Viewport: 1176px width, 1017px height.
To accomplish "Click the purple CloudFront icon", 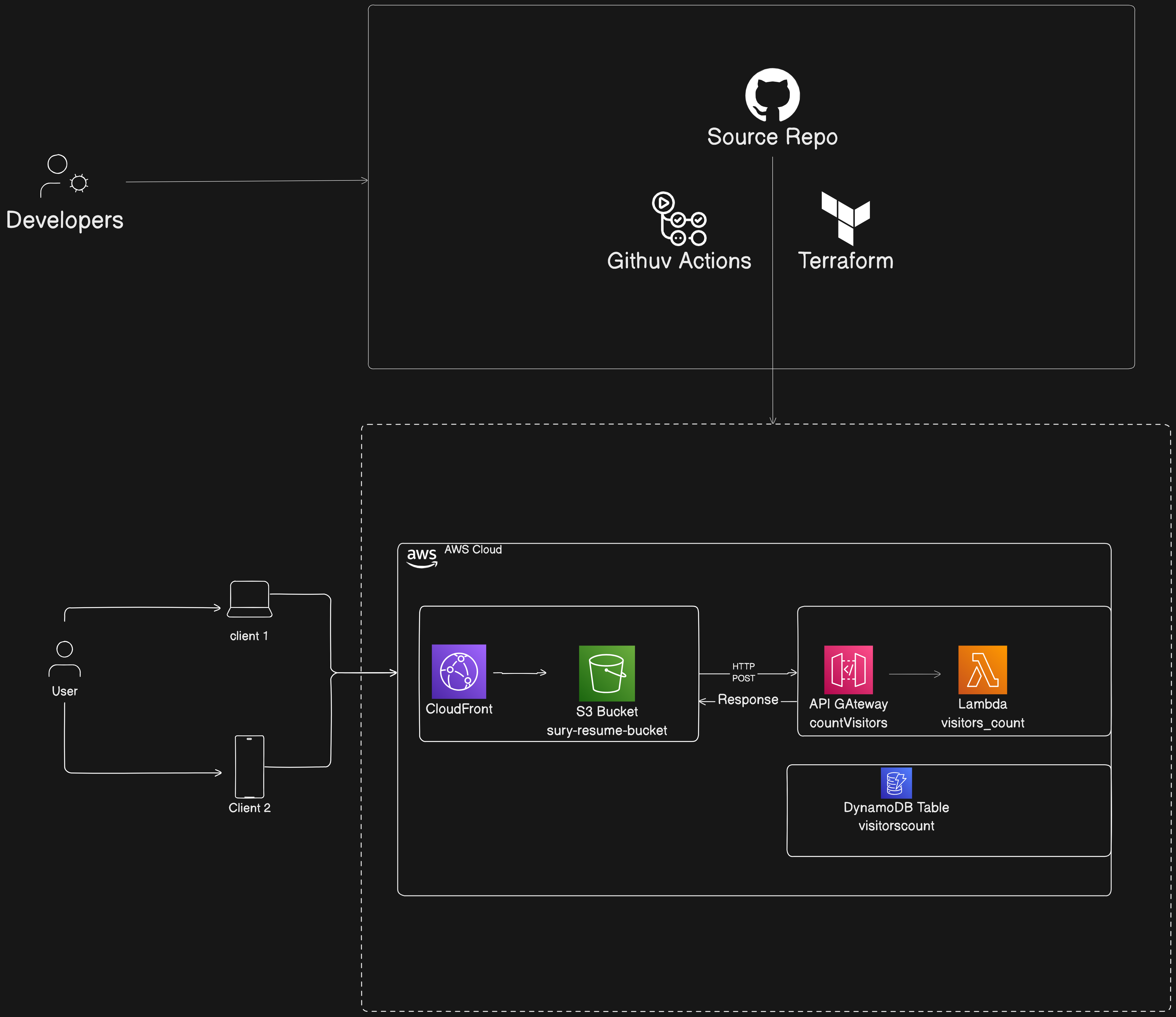I will (x=459, y=671).
